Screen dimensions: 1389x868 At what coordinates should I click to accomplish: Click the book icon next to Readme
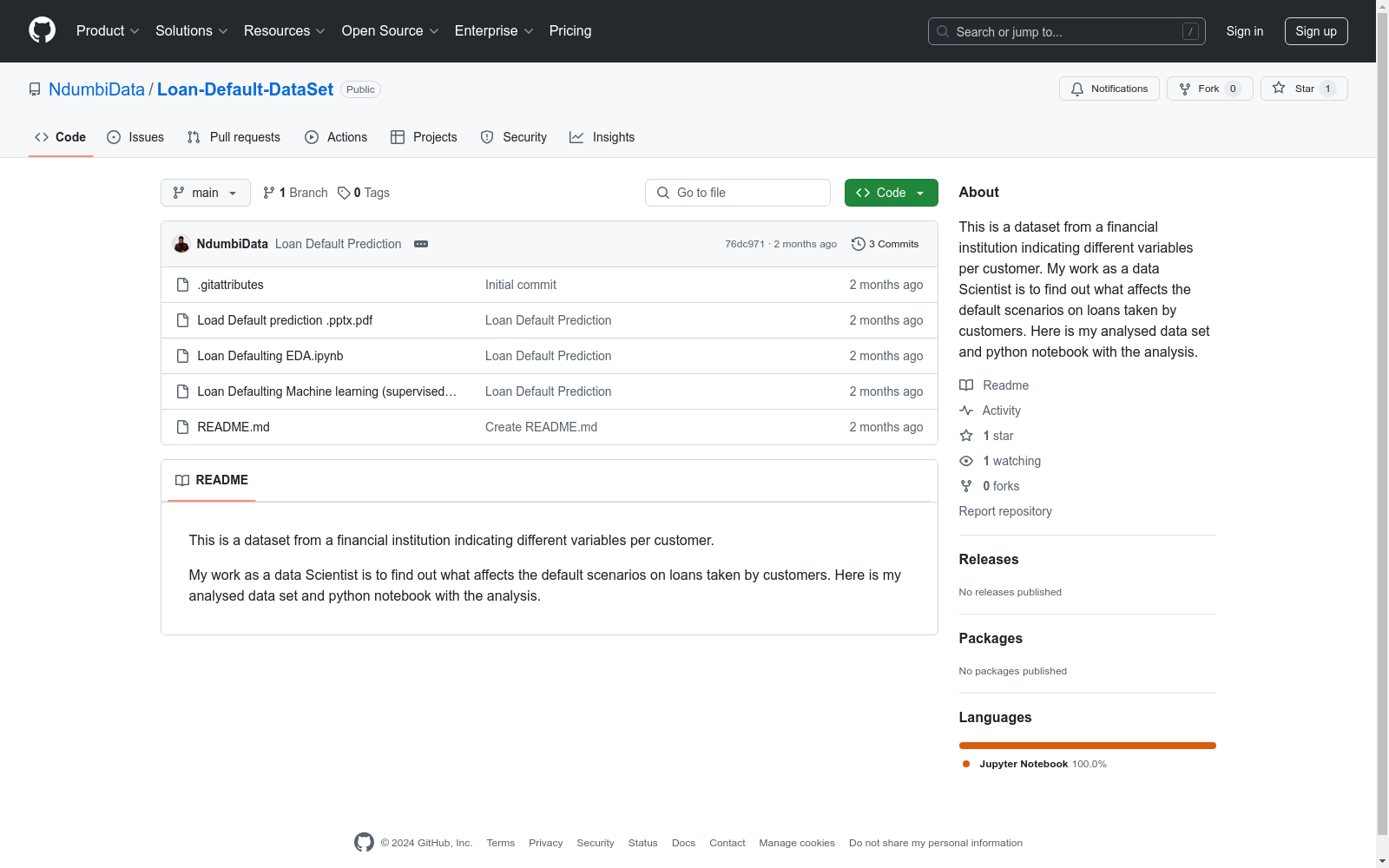pos(966,385)
